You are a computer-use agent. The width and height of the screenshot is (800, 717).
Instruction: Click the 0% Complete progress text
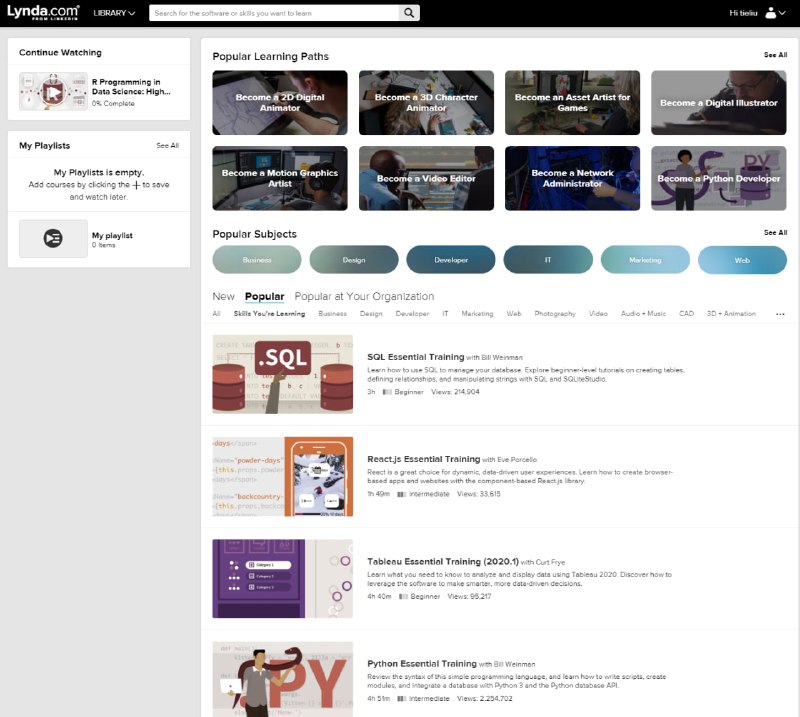coord(113,103)
